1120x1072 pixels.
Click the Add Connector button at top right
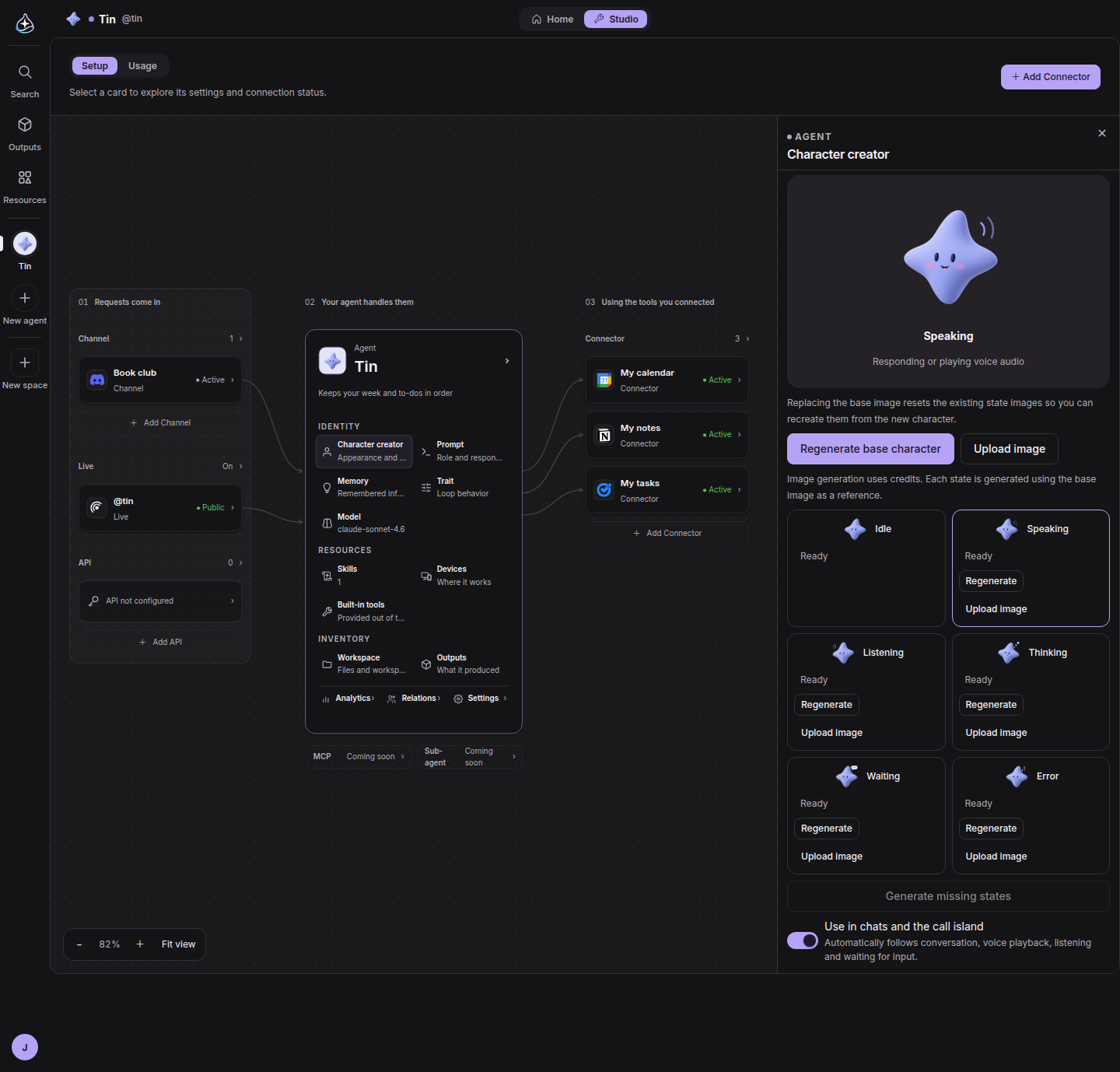click(1051, 77)
